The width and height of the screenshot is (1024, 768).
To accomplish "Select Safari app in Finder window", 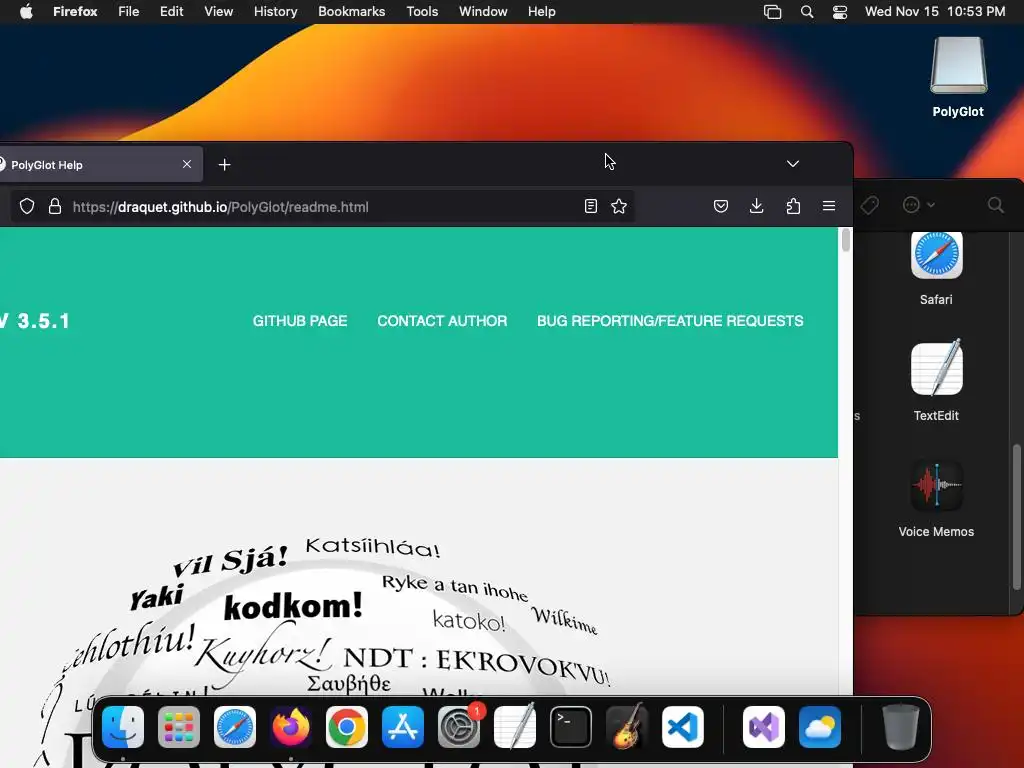I will coord(936,268).
